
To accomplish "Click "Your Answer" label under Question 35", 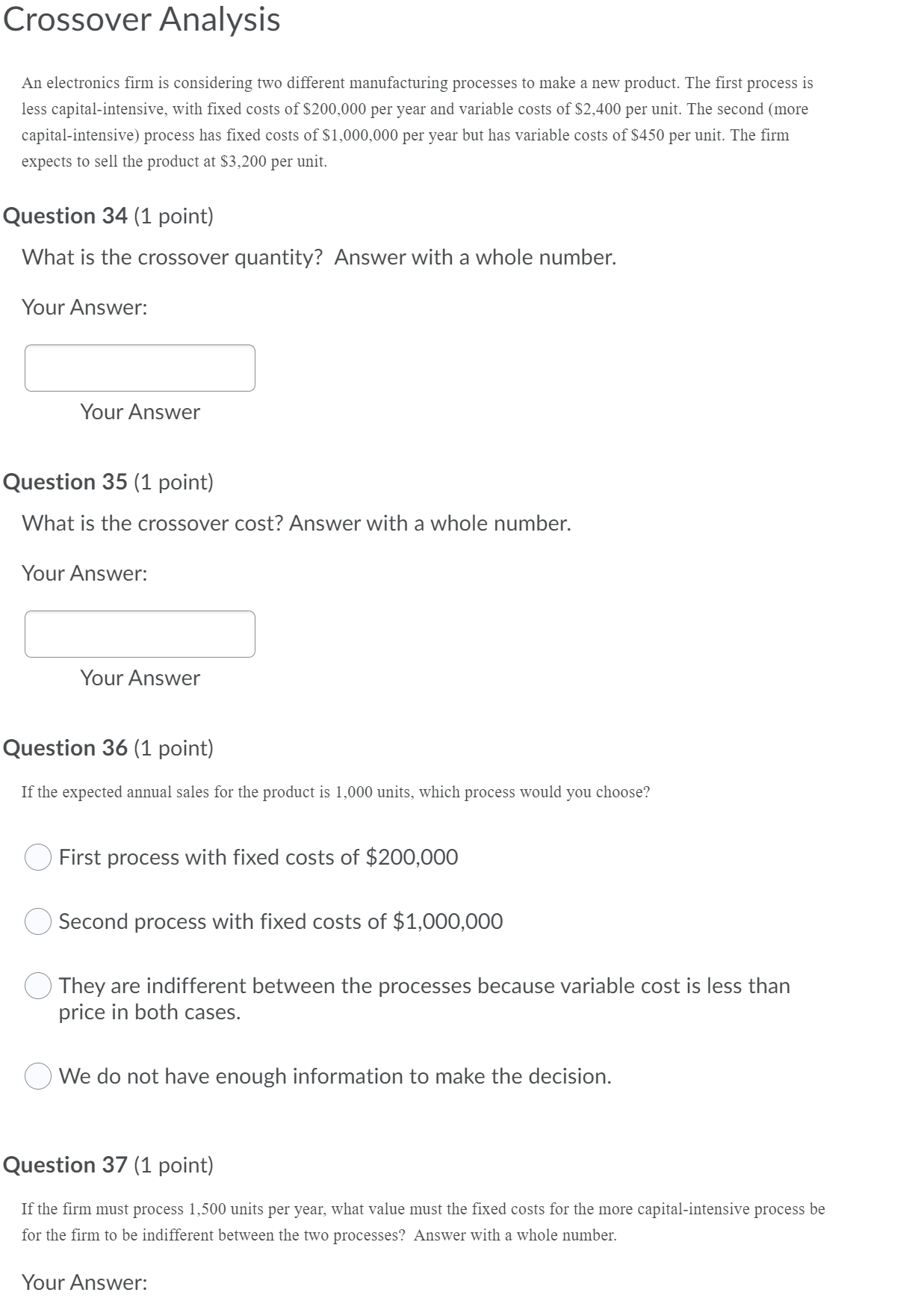I will point(140,679).
